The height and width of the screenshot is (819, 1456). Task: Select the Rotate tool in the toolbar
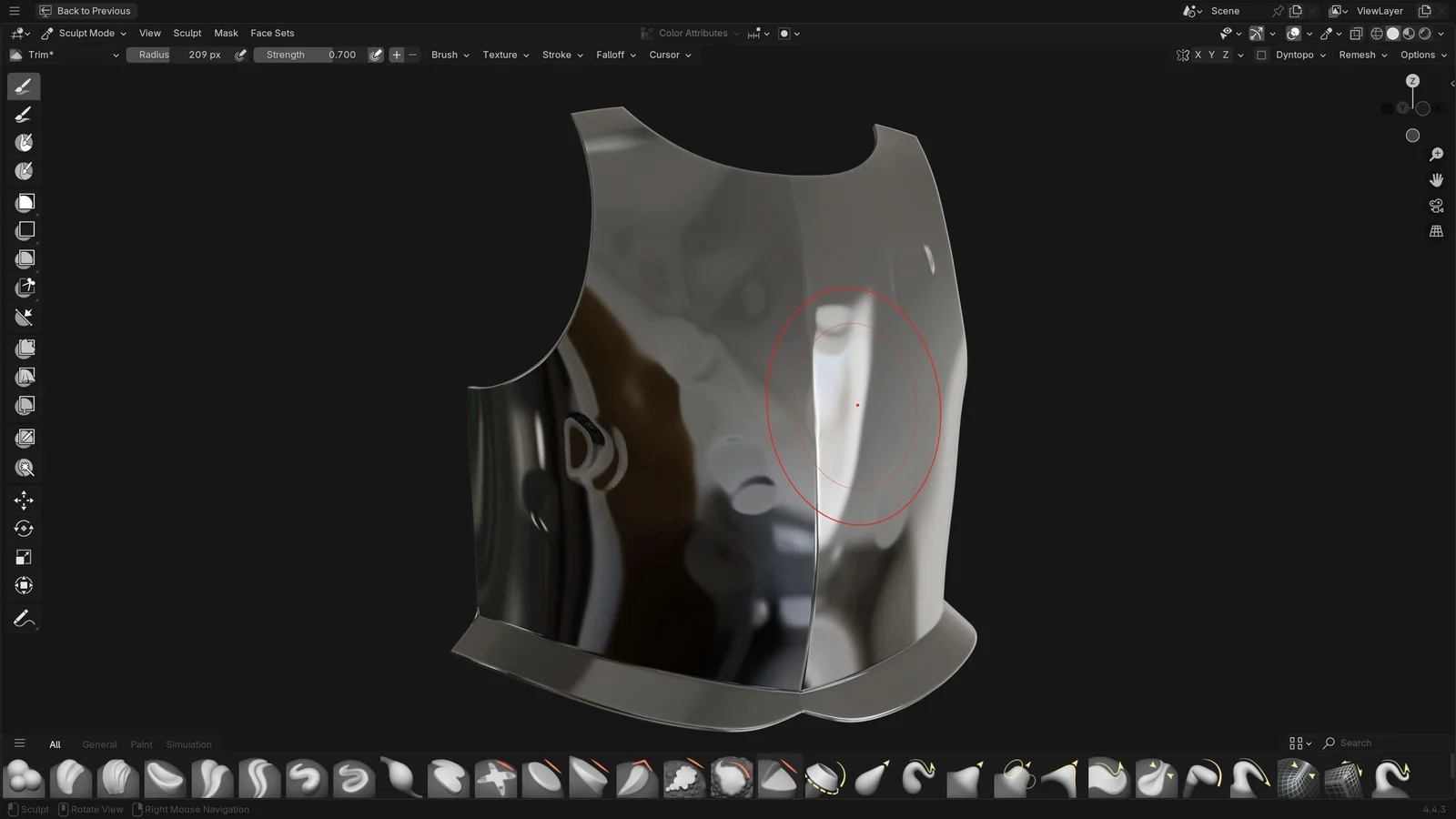(x=24, y=529)
